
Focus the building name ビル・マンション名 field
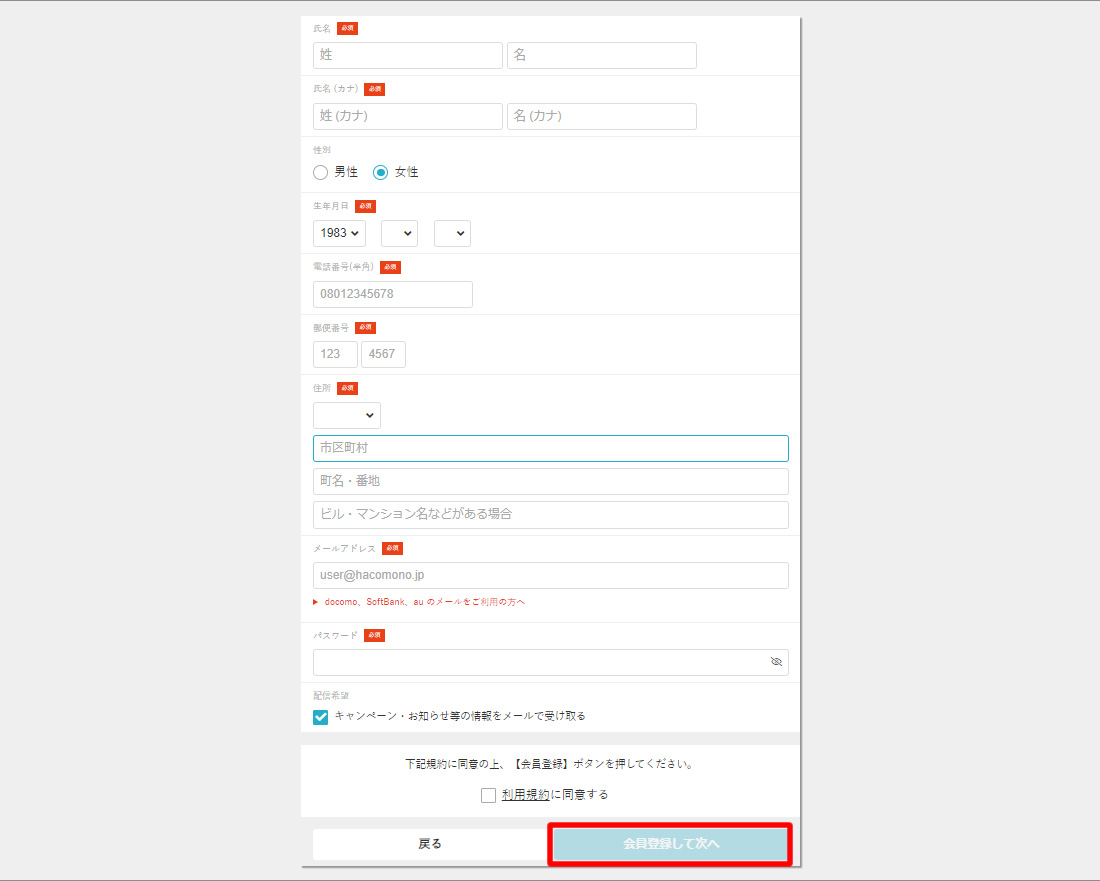pos(551,515)
